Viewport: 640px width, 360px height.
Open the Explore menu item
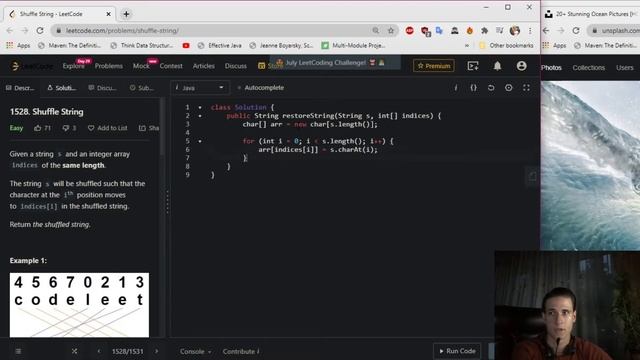coord(73,66)
